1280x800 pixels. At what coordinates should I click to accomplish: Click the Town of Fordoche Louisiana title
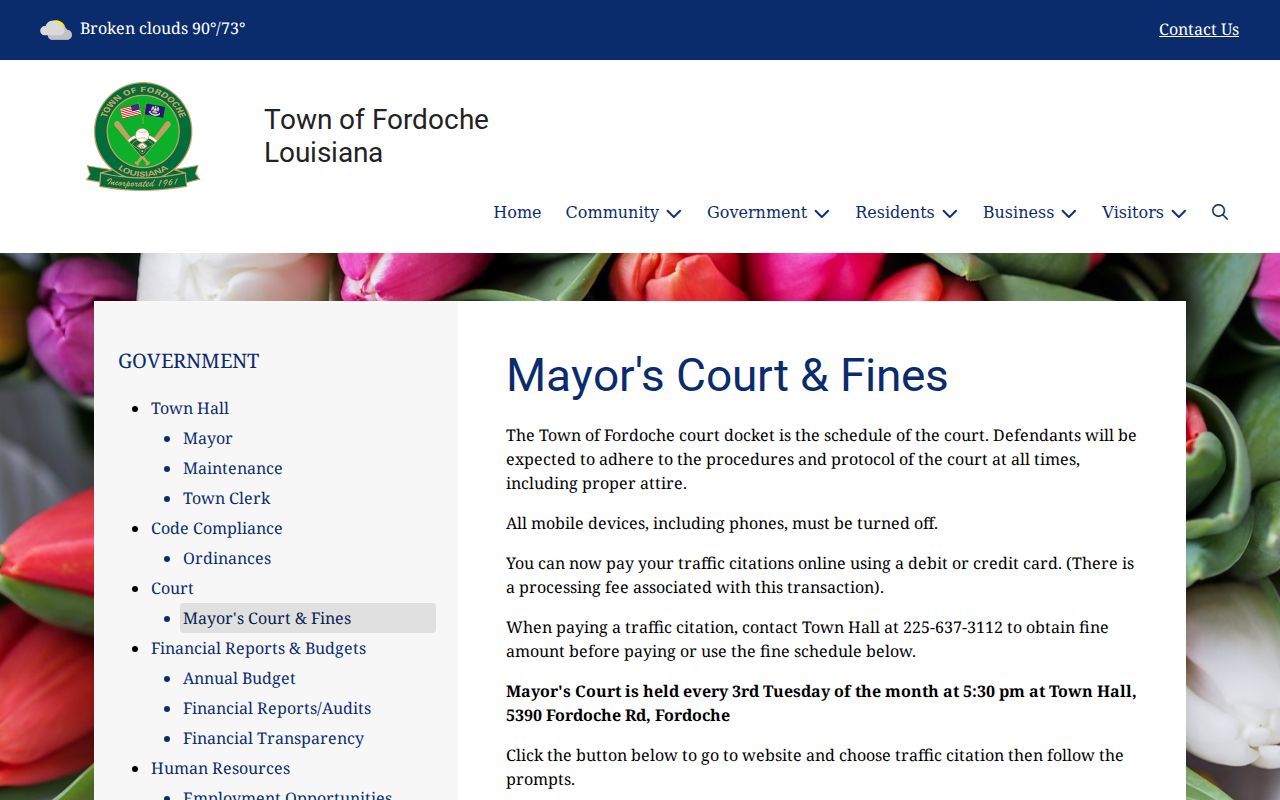coord(376,136)
